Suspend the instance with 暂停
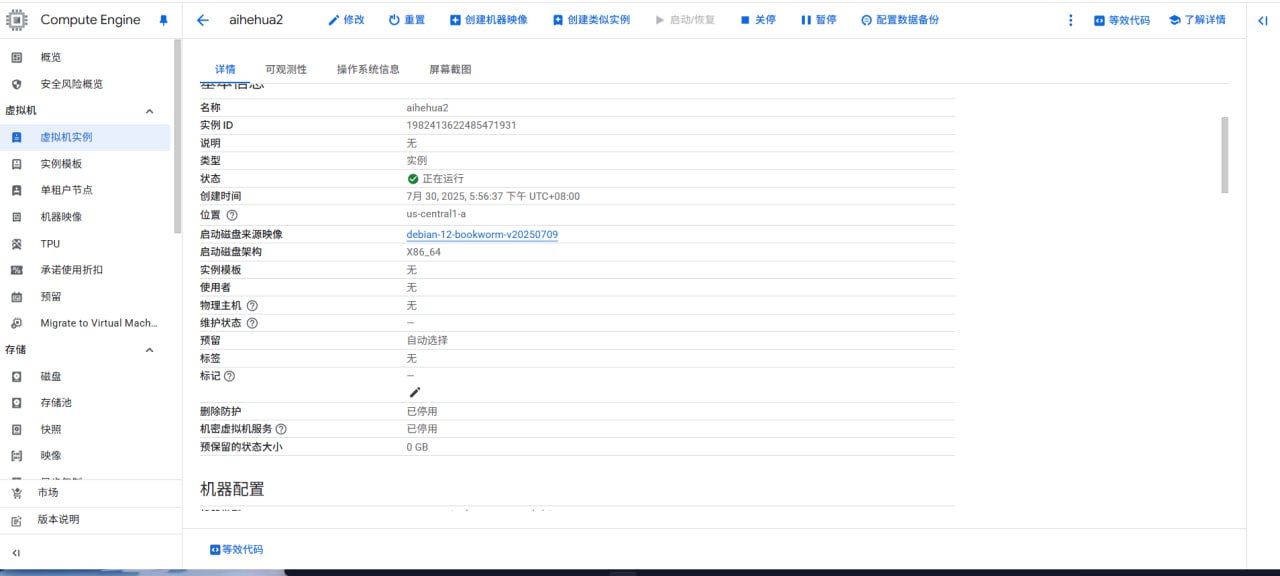The image size is (1280, 576). (x=819, y=20)
